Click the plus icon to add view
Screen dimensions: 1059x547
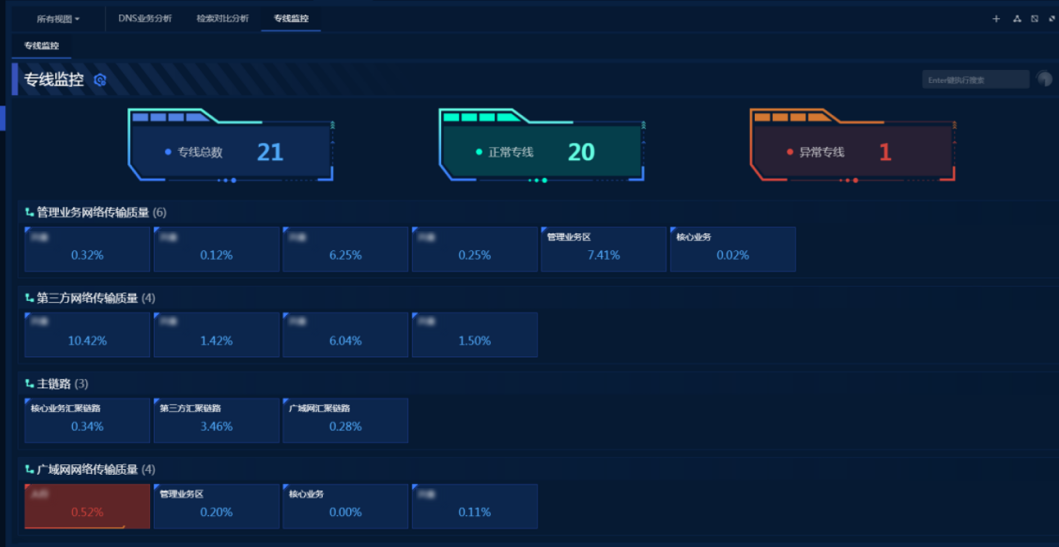pyautogui.click(x=996, y=19)
